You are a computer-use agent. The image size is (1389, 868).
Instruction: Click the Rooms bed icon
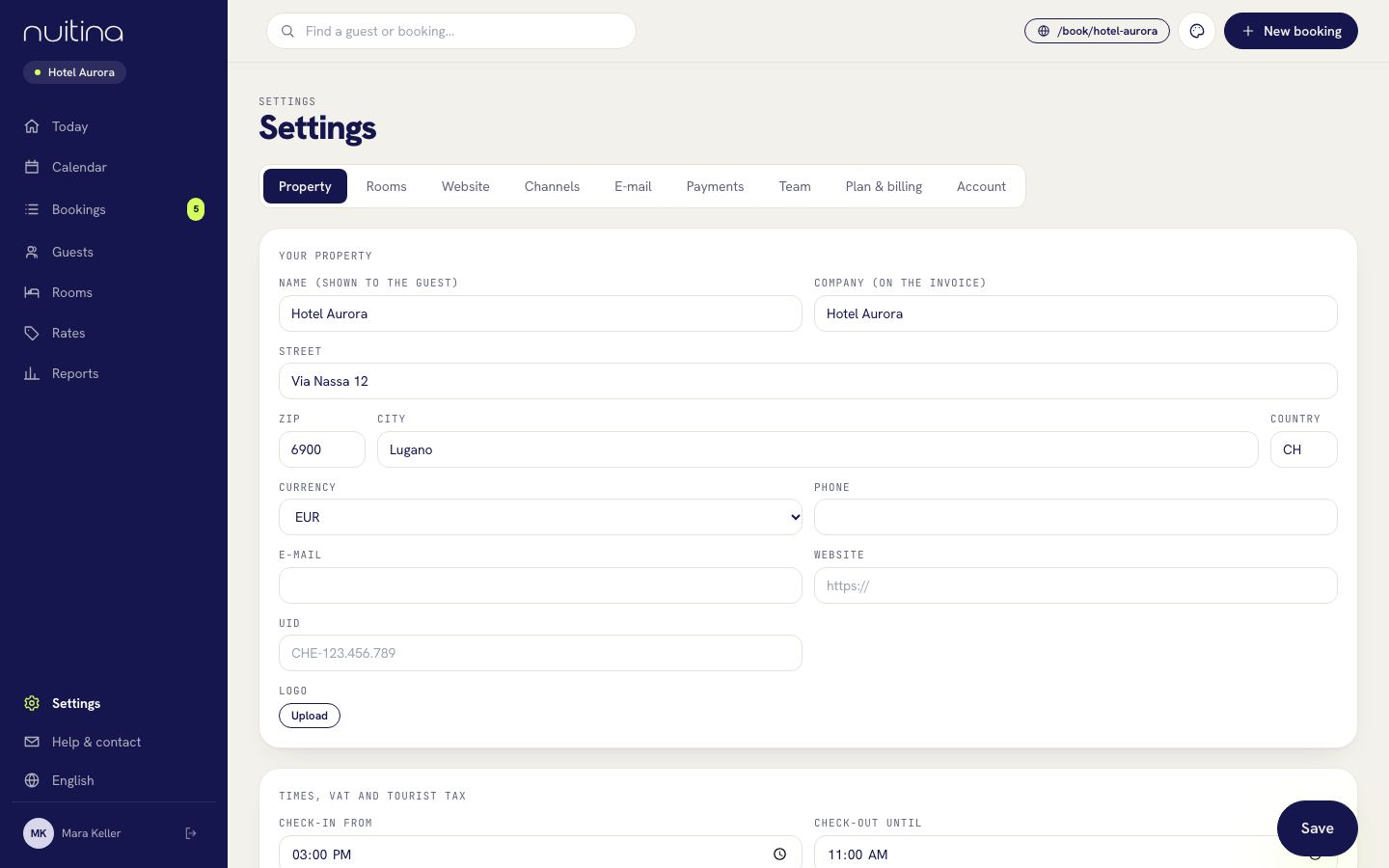pyautogui.click(x=32, y=292)
